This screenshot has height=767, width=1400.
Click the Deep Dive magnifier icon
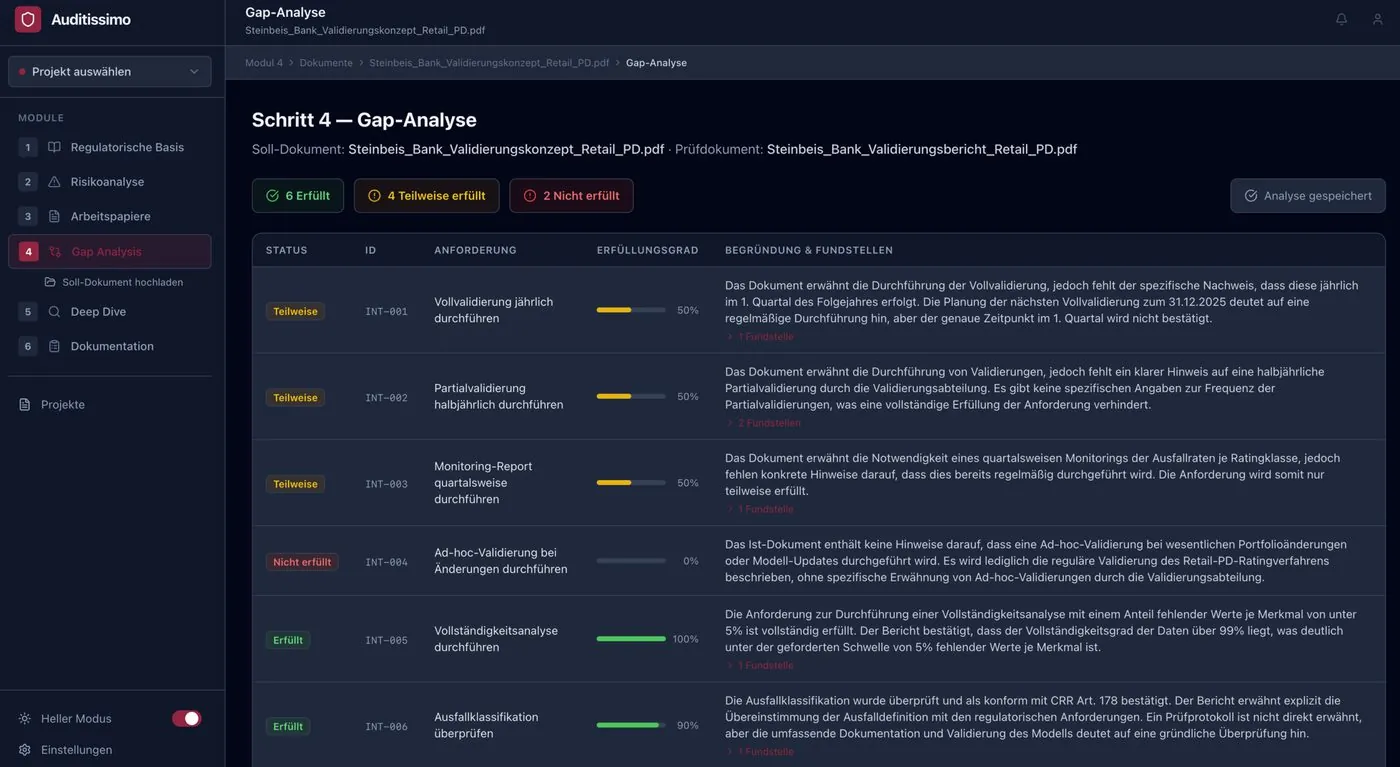pyautogui.click(x=54, y=312)
